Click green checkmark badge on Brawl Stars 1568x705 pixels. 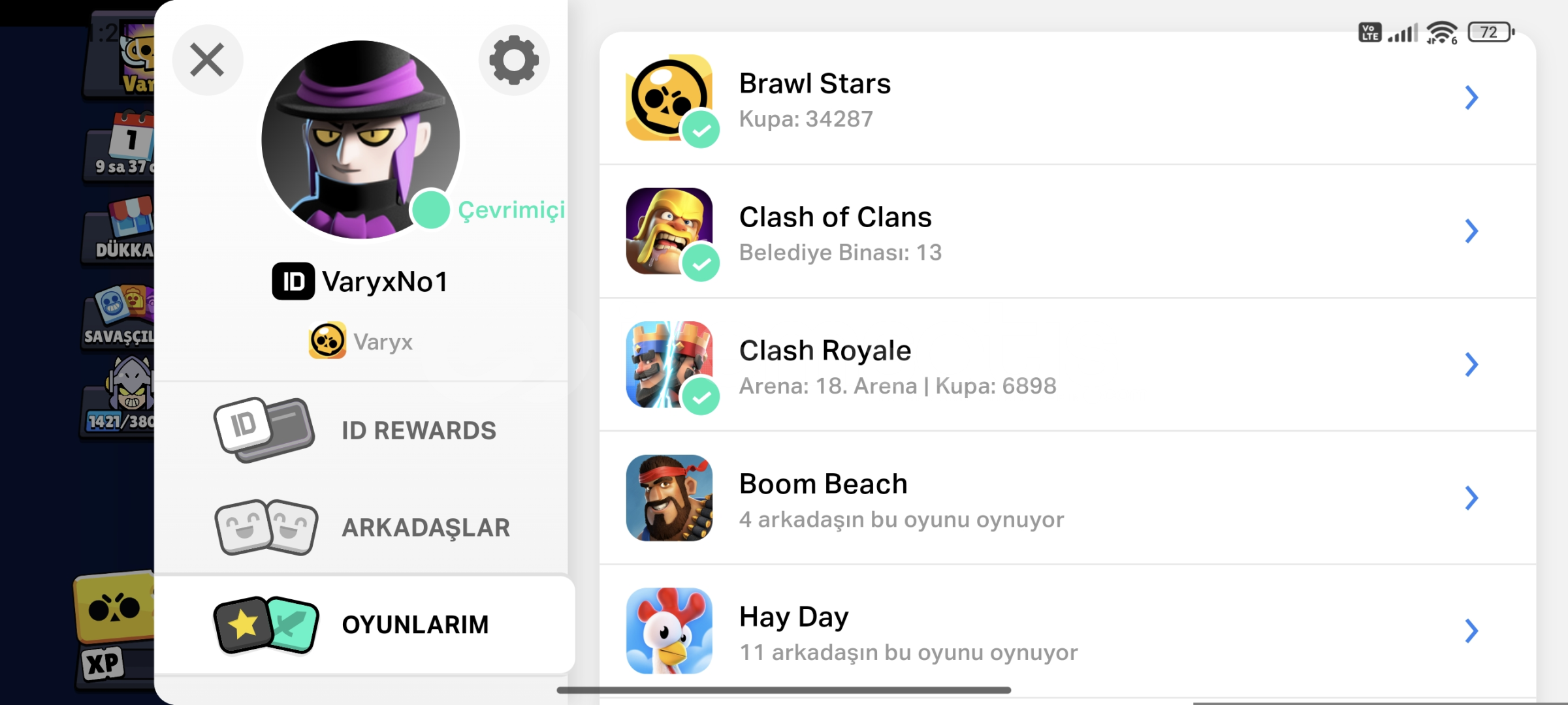(701, 130)
